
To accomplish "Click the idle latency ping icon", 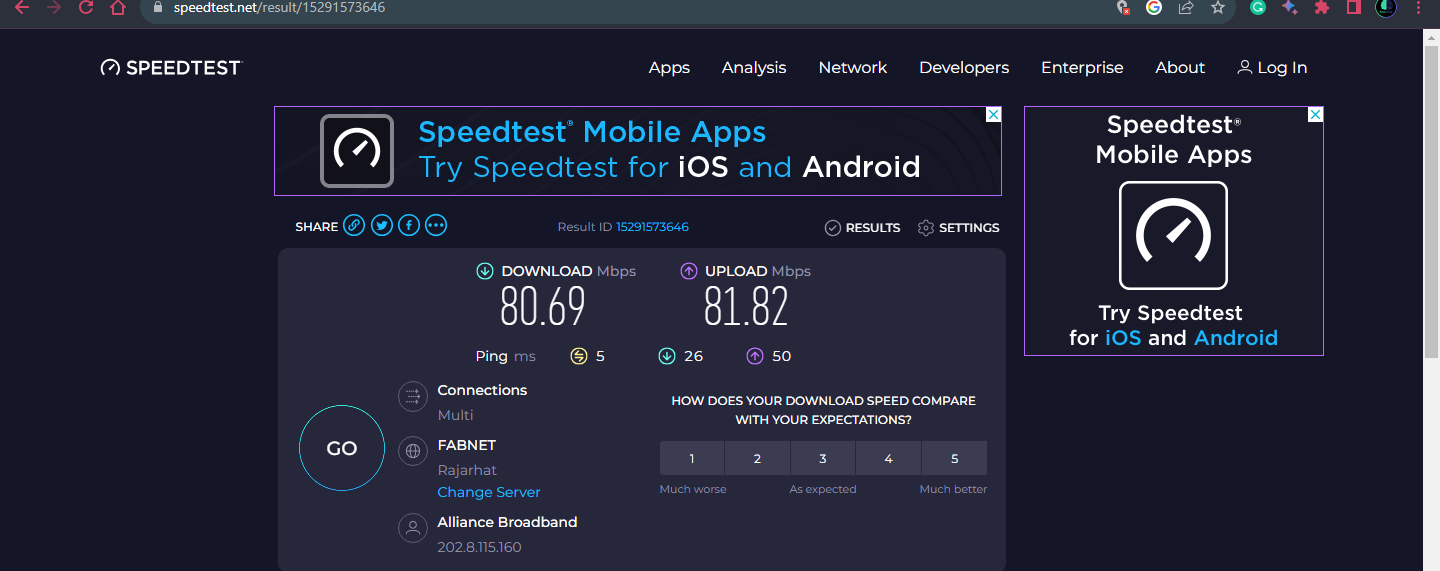I will click(x=579, y=356).
